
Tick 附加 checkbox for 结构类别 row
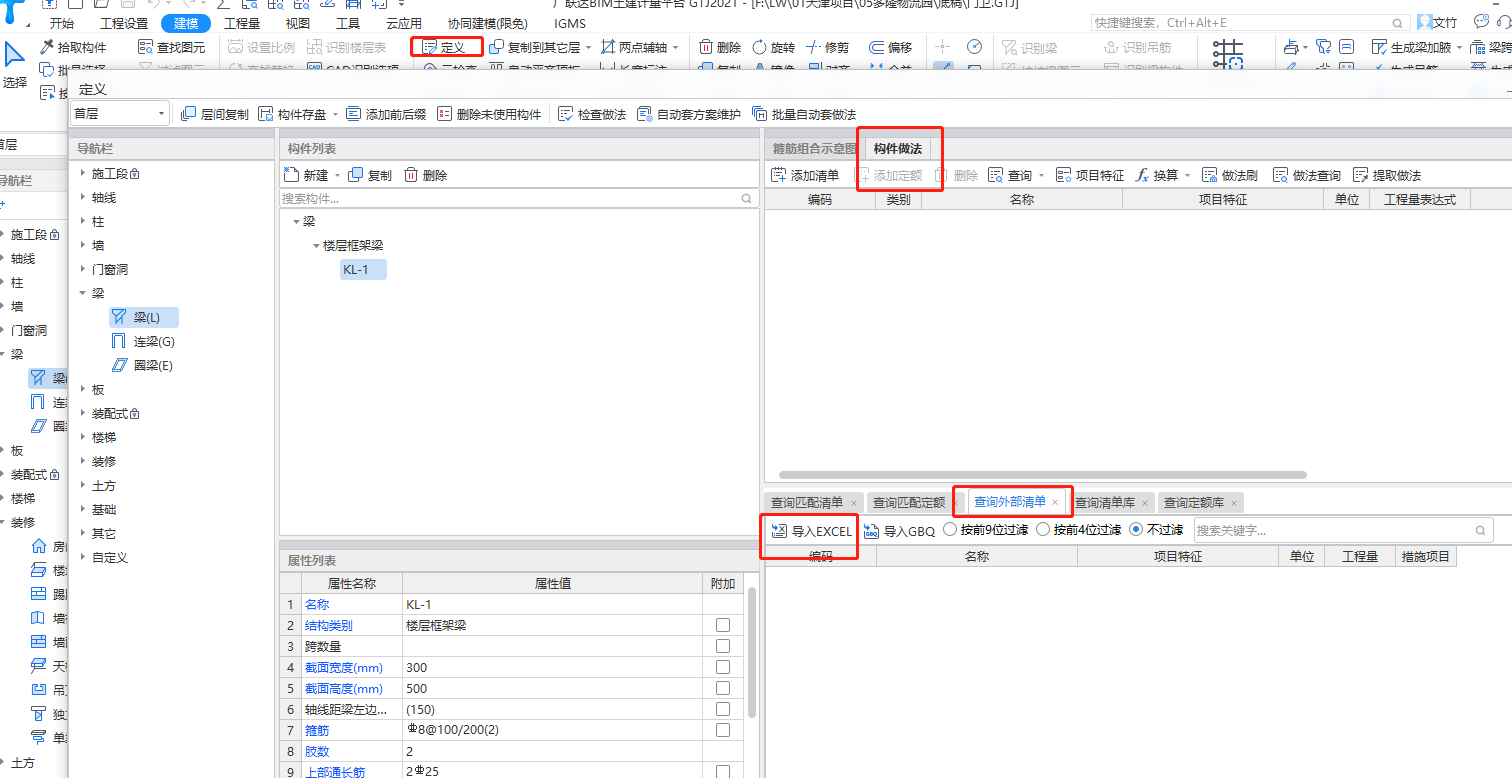[723, 625]
